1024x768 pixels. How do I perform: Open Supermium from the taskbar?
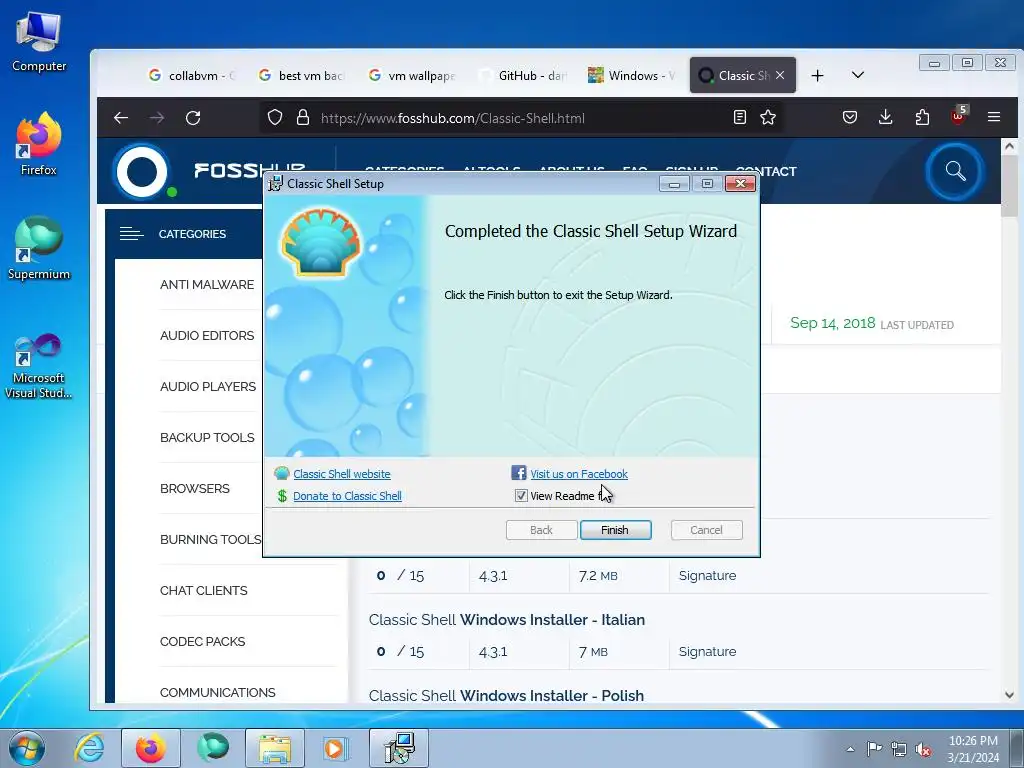[213, 748]
